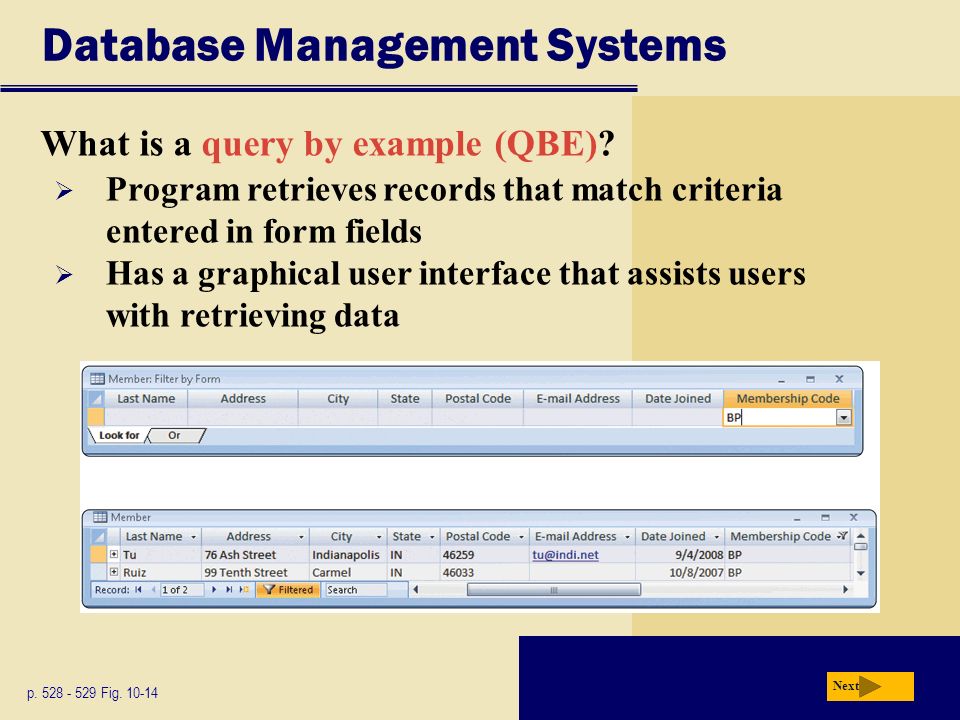Open State column dropdown in Member table

coord(432,537)
